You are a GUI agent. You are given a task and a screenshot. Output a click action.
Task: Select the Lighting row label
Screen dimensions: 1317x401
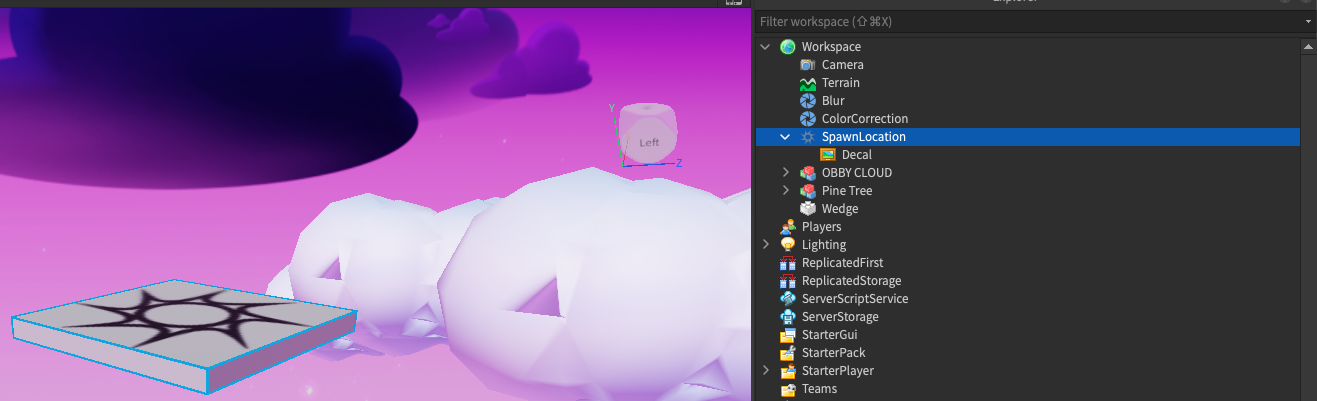[824, 245]
